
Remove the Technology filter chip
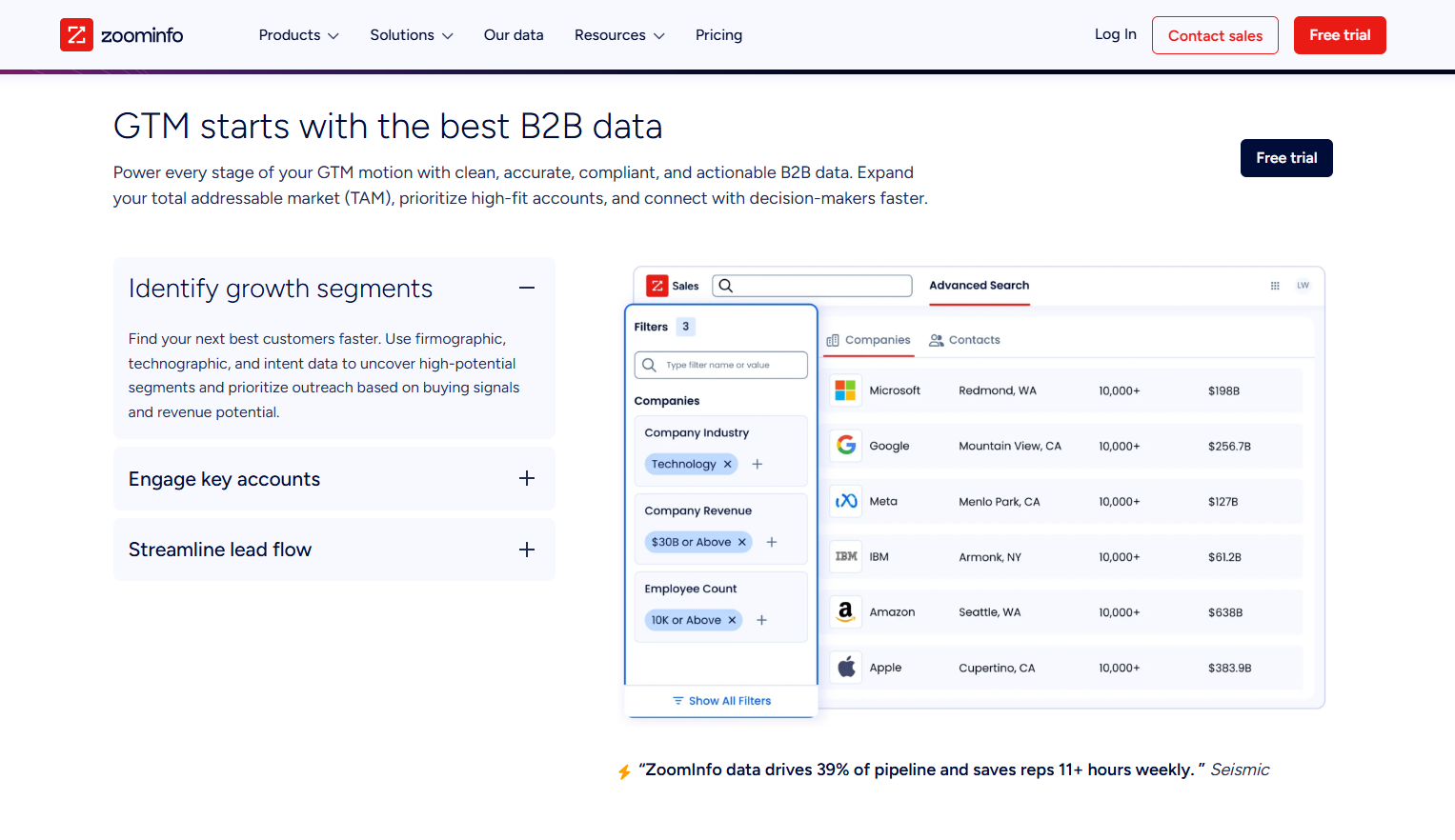pyautogui.click(x=728, y=464)
